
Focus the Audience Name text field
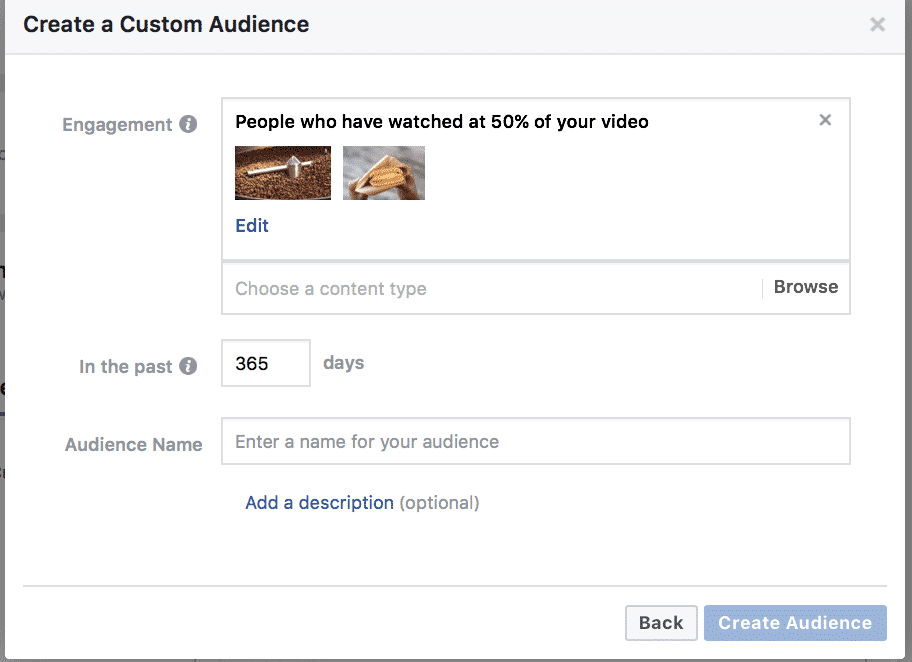[536, 442]
